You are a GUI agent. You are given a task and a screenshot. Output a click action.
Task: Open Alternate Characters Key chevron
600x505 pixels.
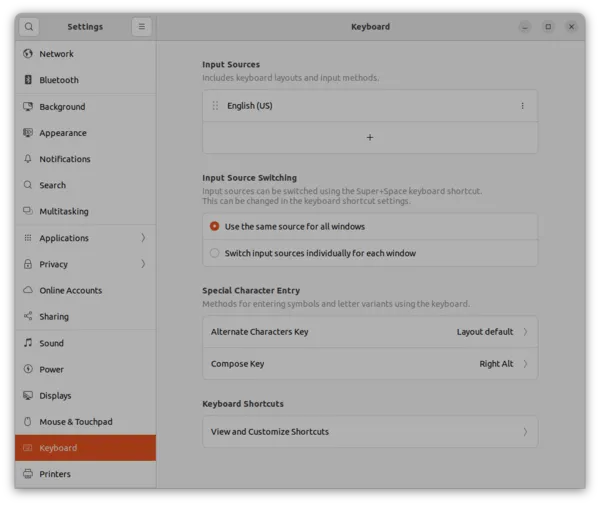pos(525,332)
